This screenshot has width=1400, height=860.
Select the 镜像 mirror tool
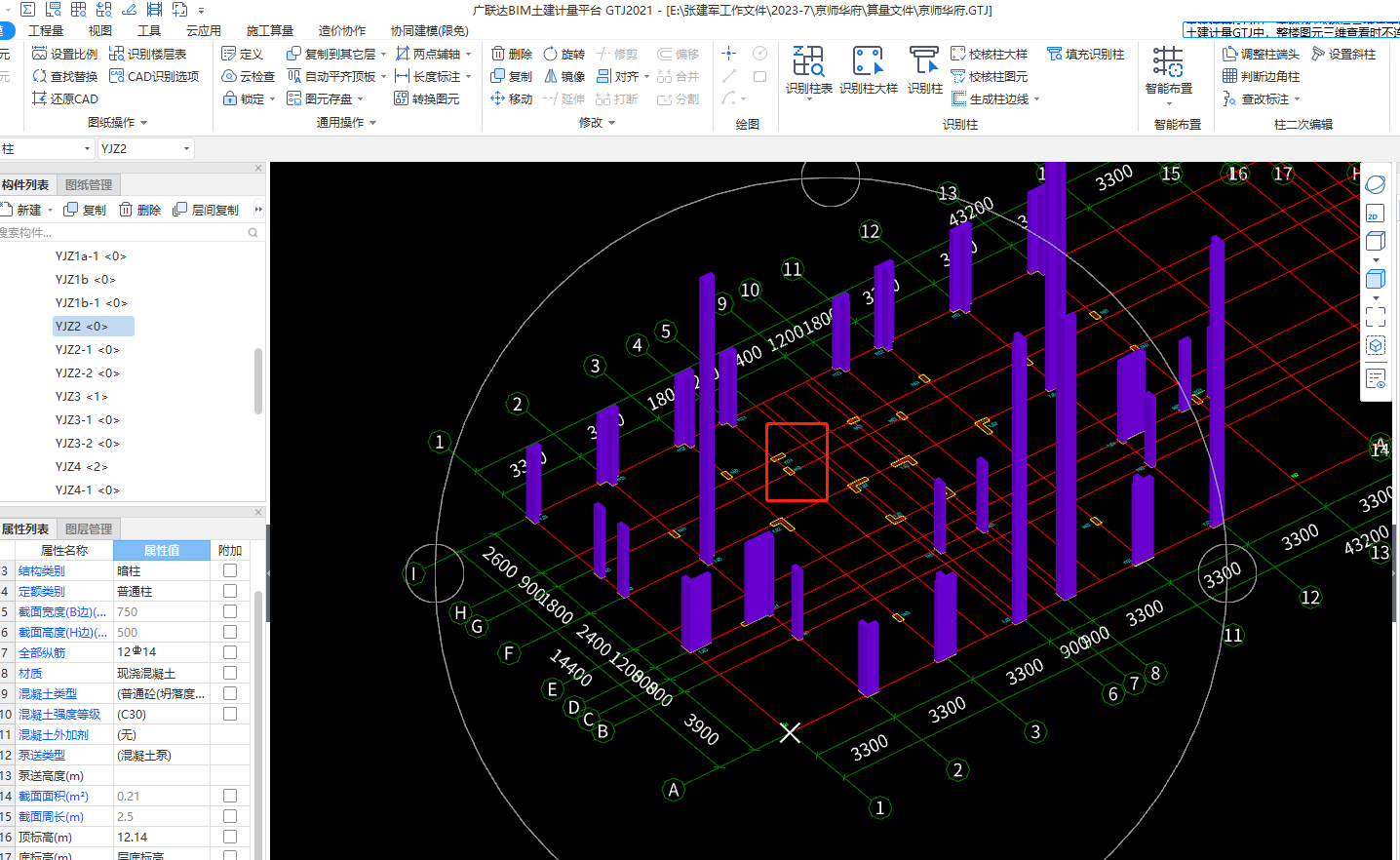tap(564, 76)
